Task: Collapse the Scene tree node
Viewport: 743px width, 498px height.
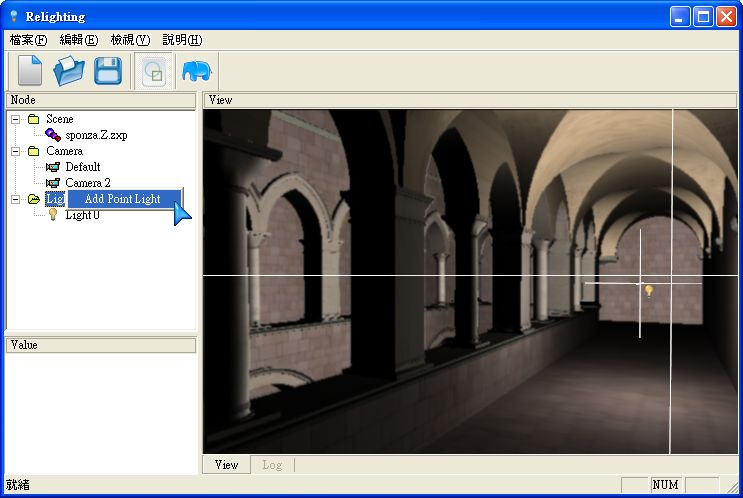Action: (16, 119)
